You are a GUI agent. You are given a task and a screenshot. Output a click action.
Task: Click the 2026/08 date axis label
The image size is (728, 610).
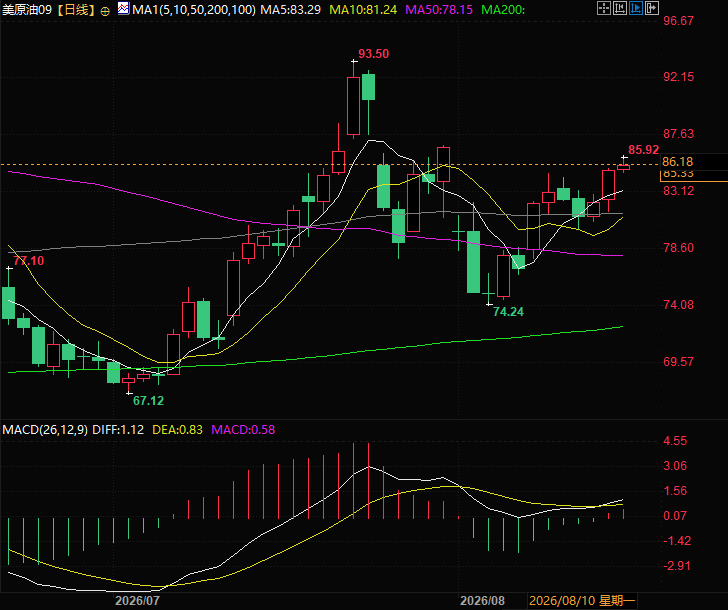(x=482, y=601)
